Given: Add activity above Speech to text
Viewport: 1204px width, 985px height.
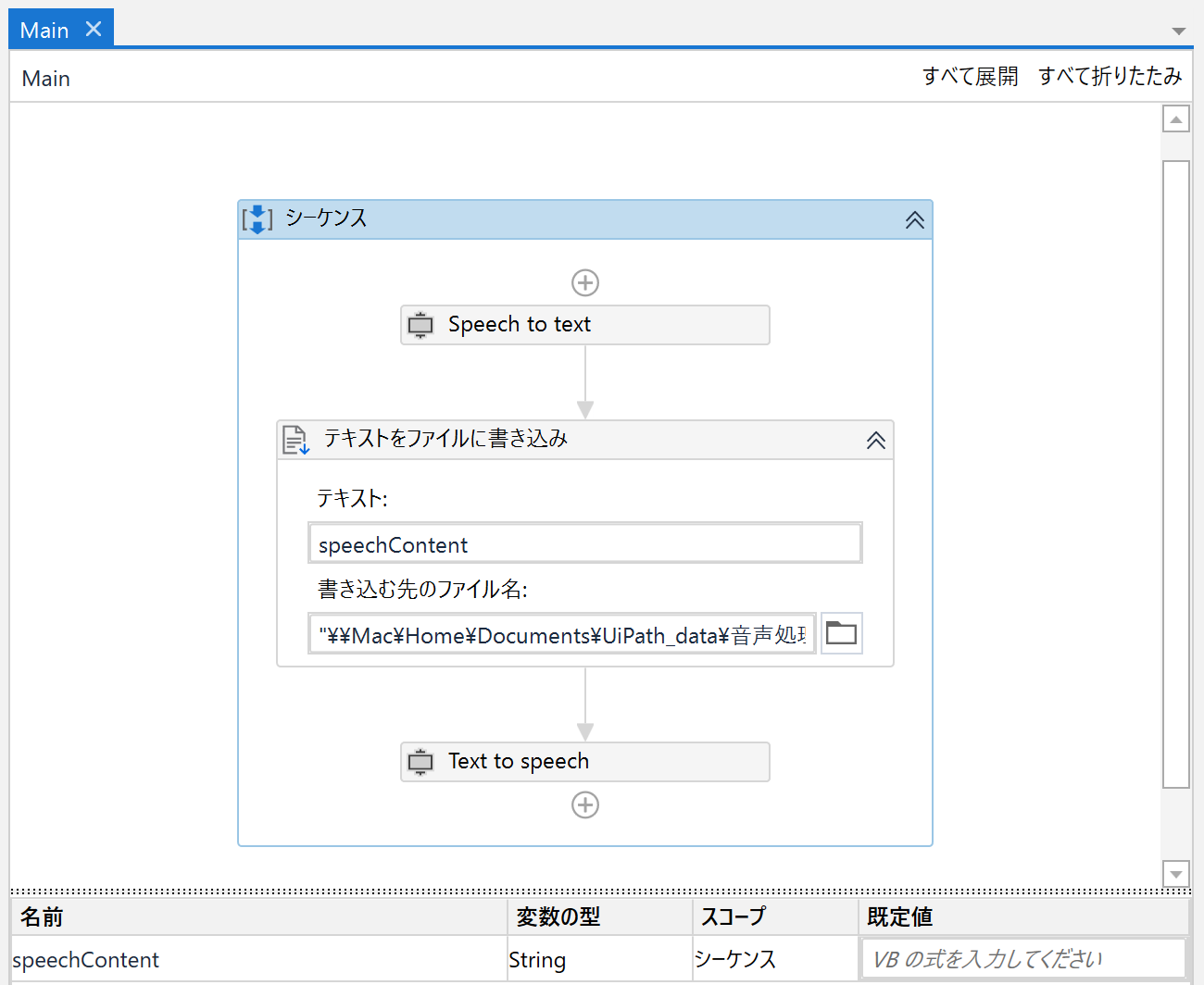Looking at the screenshot, I should point(585,282).
